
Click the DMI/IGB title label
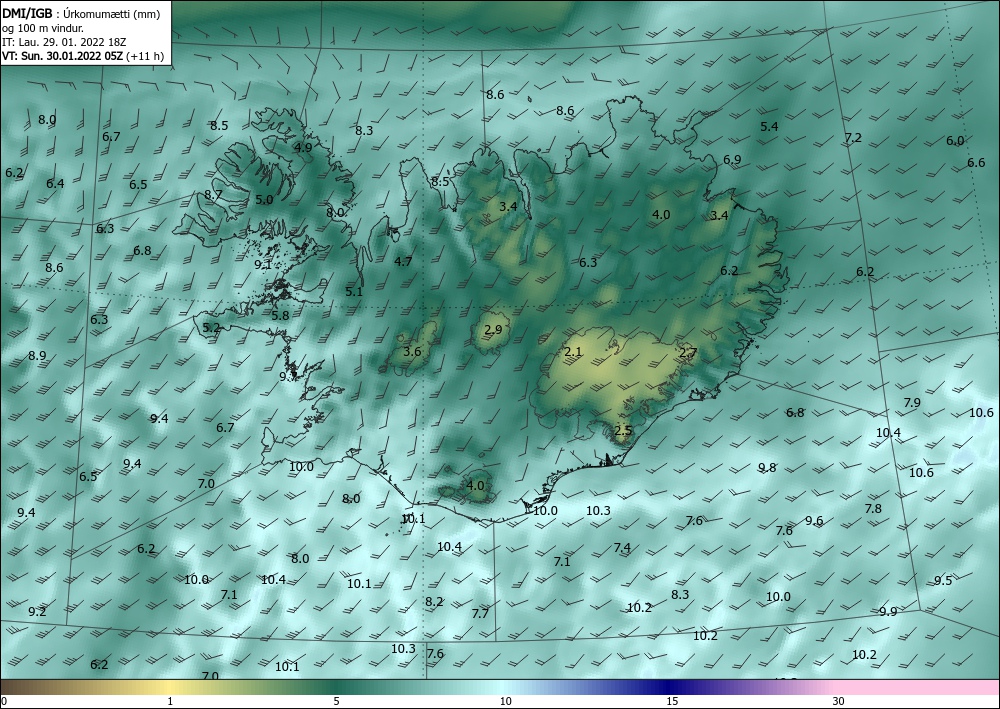(x=27, y=13)
